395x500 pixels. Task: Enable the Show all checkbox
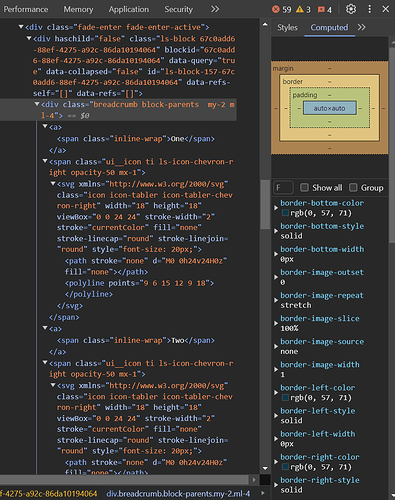coord(304,187)
